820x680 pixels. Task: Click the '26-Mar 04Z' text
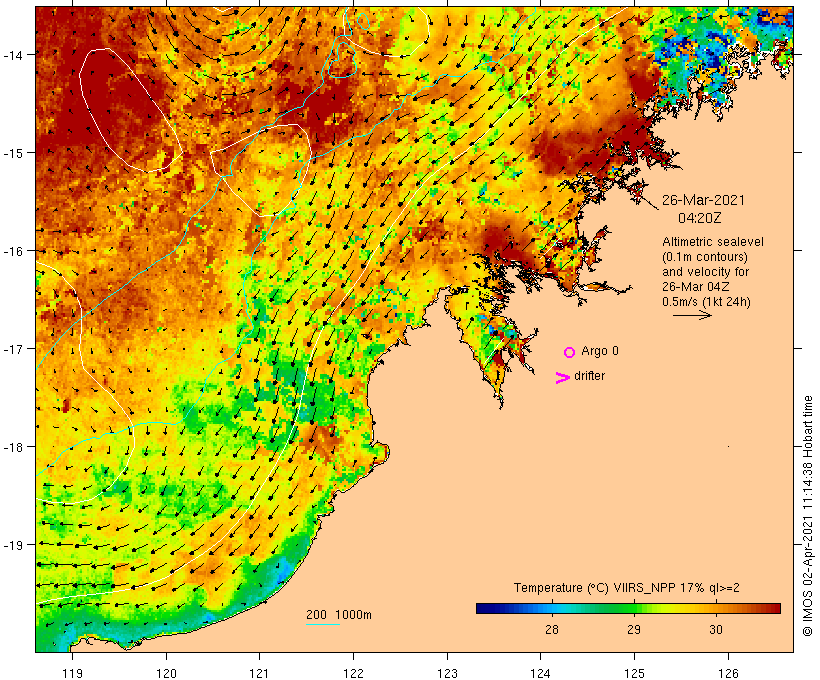(x=696, y=287)
